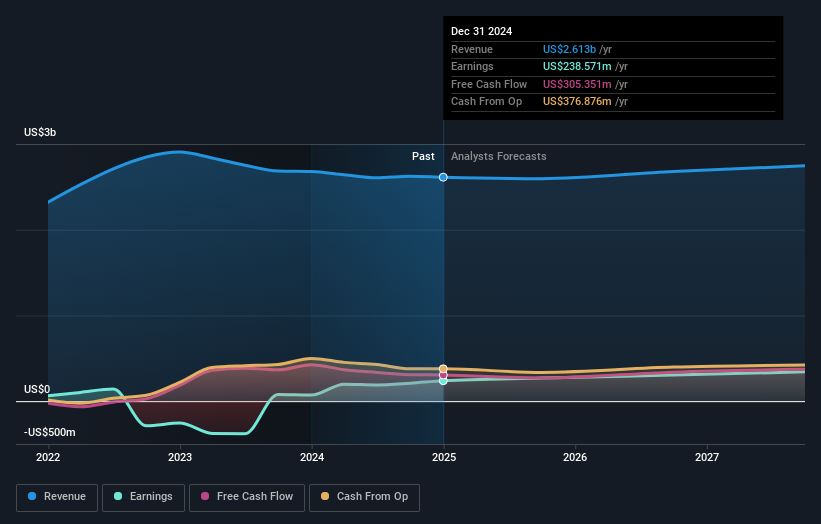Screen dimensions: 821x524
Task: Toggle the Cash From Op legend button
Action: coord(364,497)
